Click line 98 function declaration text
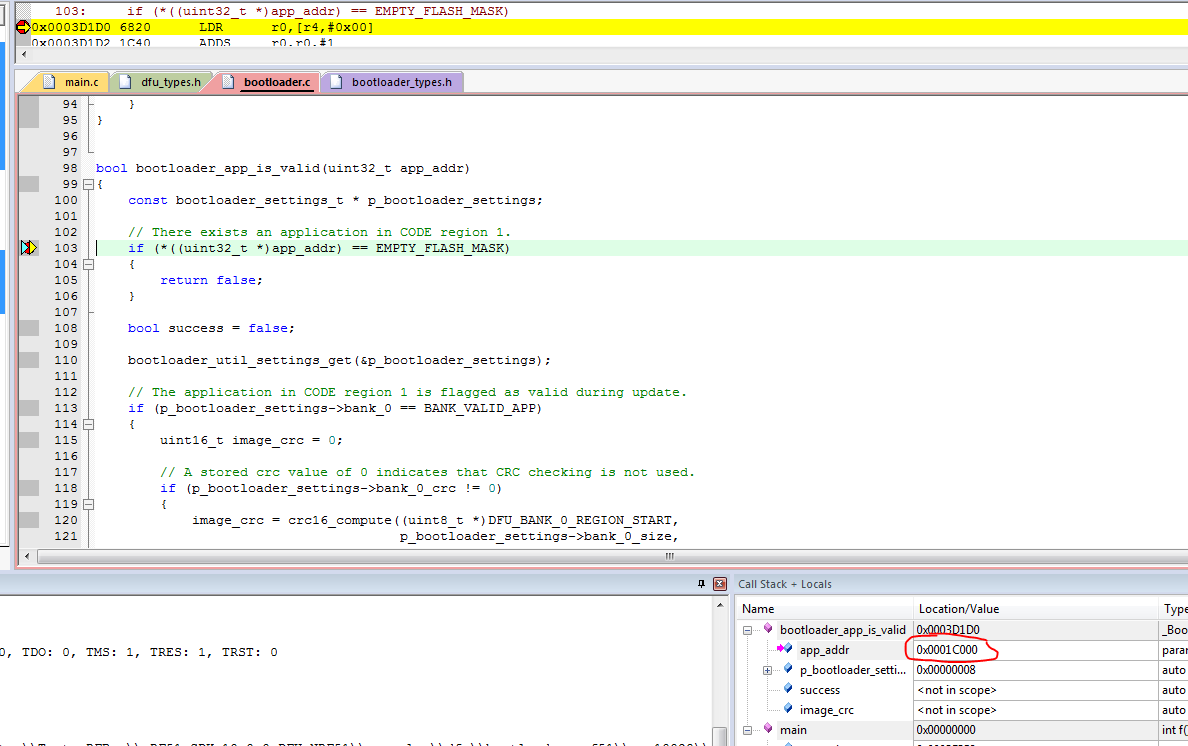 point(283,168)
